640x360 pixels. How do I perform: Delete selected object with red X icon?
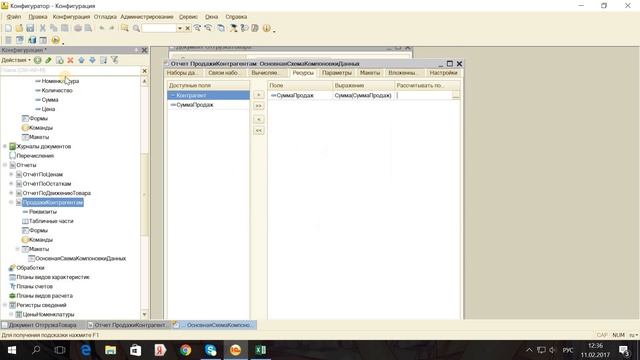point(70,60)
